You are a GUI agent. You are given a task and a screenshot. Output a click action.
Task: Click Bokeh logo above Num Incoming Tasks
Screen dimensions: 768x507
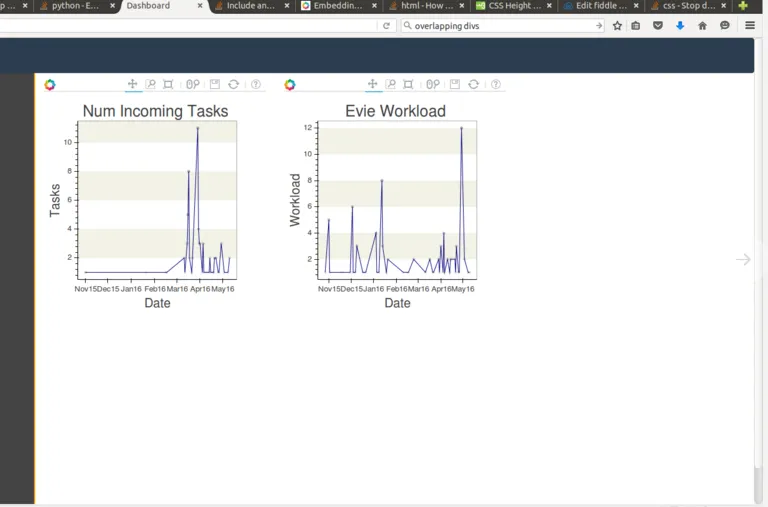point(50,85)
